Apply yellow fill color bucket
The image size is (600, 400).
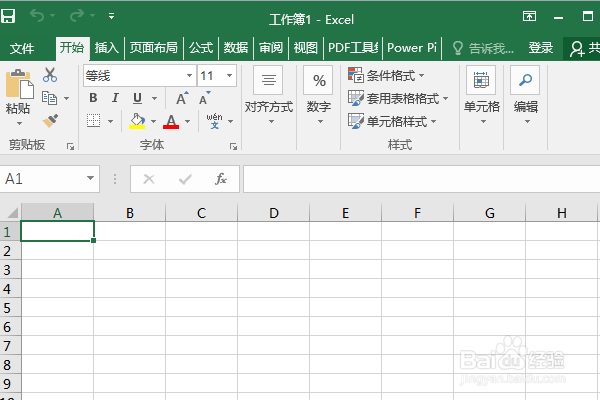137,121
